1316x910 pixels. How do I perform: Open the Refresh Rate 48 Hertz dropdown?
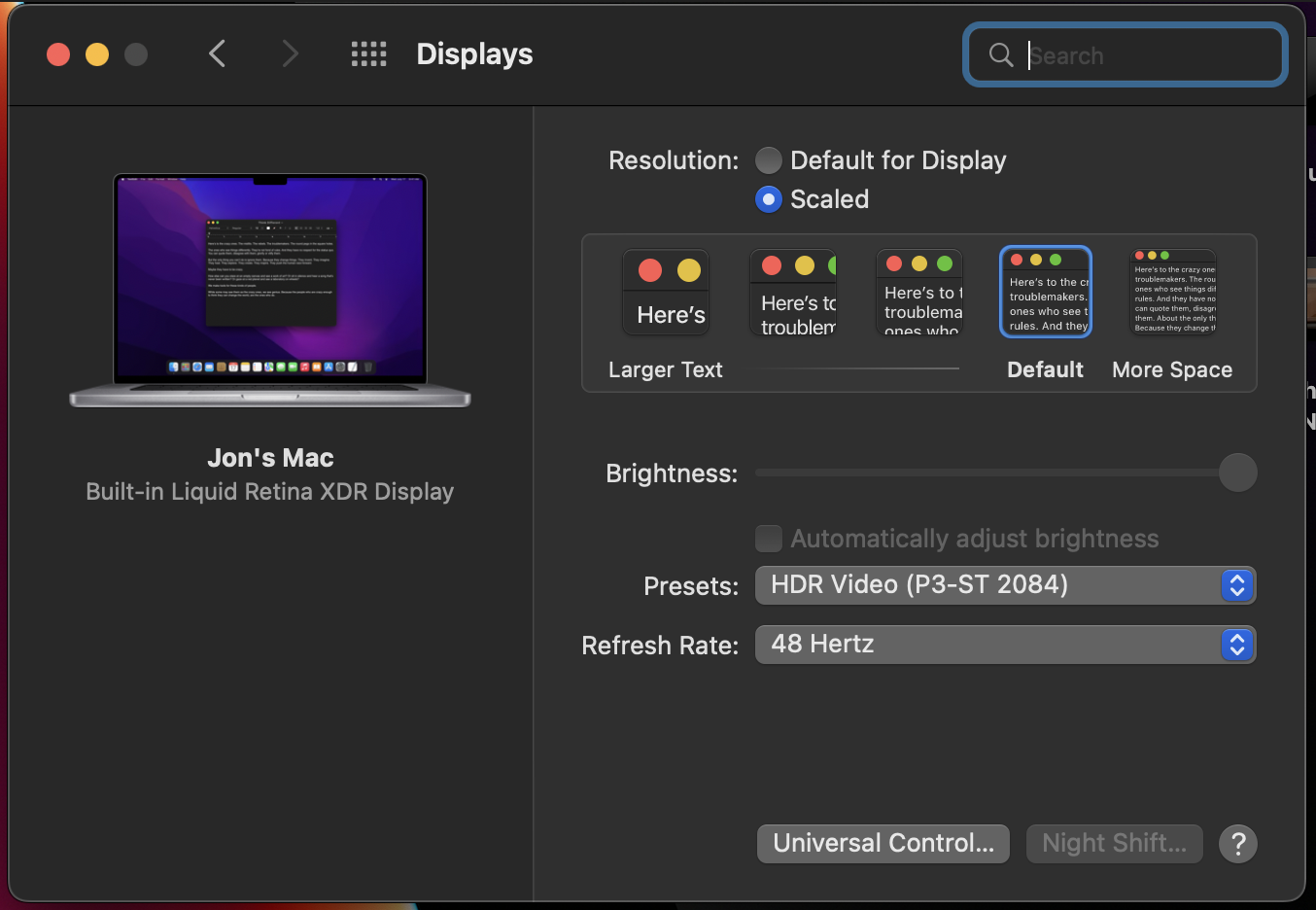tap(1005, 645)
